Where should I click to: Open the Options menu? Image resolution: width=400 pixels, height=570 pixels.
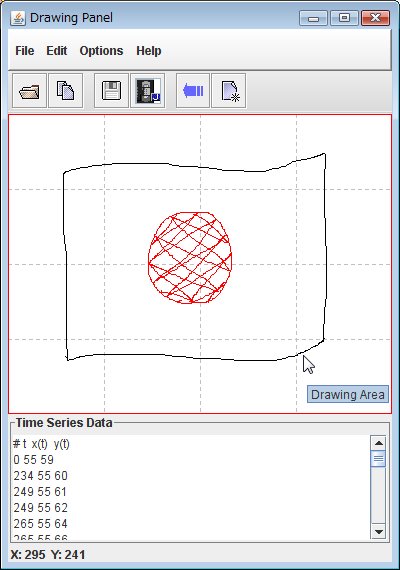coord(101,51)
